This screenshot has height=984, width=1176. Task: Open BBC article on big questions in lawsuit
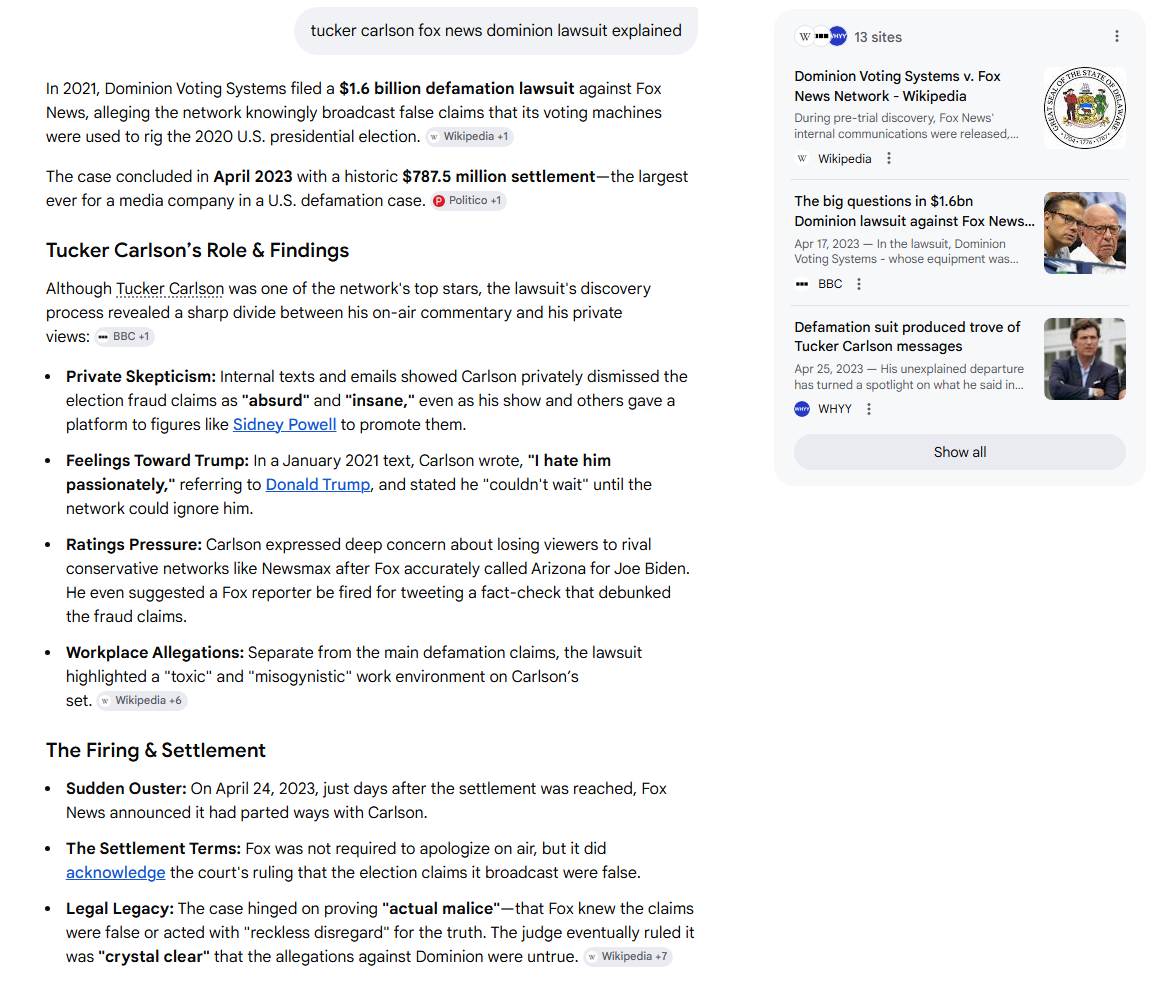click(914, 212)
